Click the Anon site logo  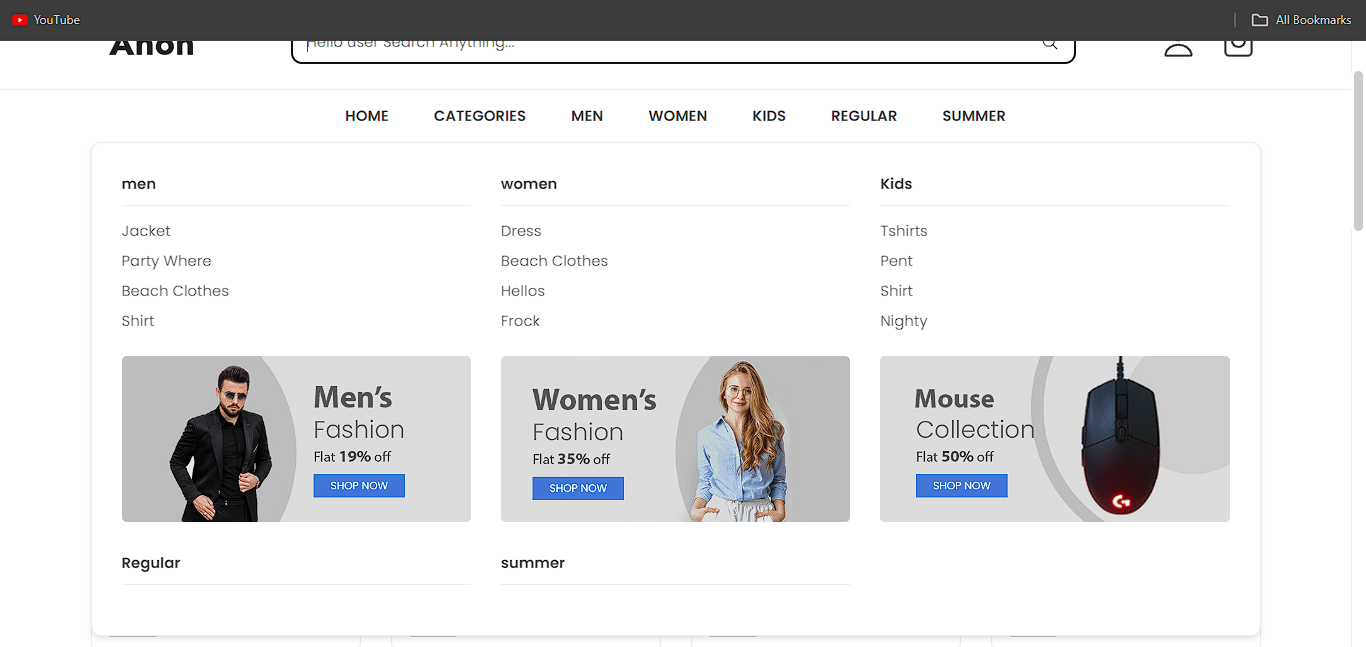(151, 48)
